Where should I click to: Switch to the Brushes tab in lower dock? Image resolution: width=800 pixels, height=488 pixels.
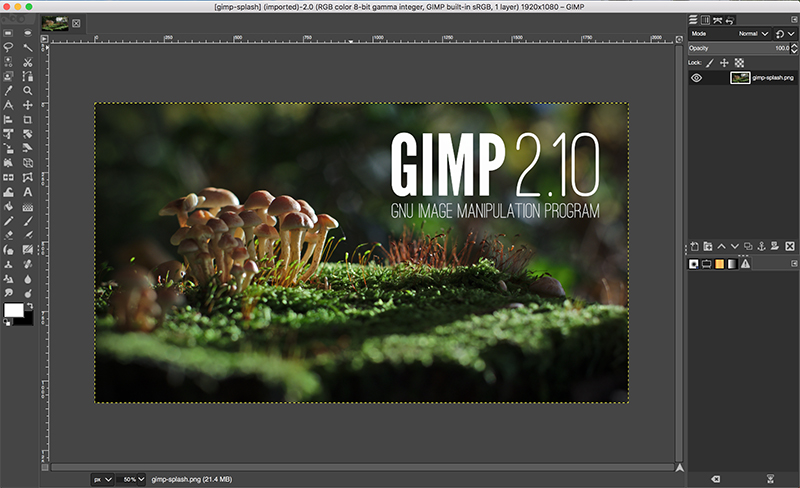[x=693, y=264]
